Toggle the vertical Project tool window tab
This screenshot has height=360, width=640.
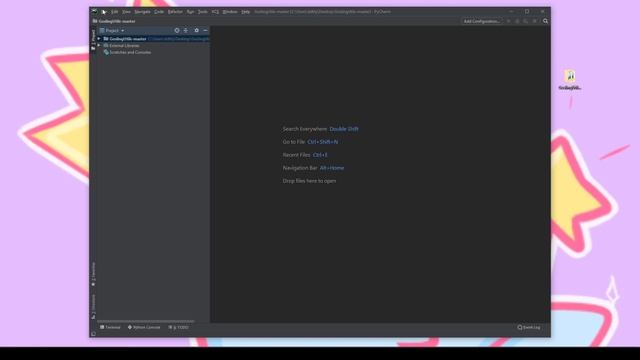[x=93, y=40]
